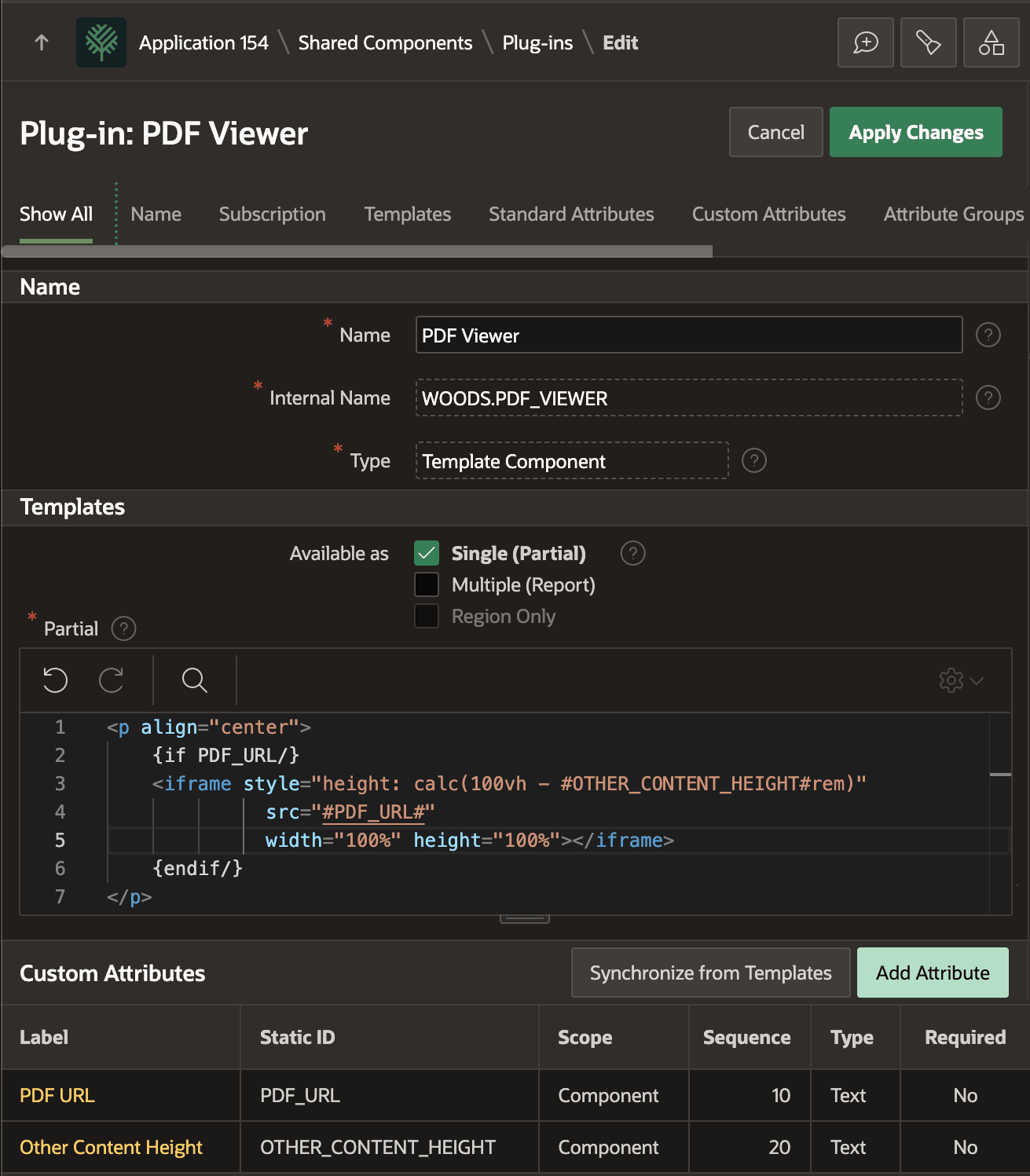This screenshot has width=1030, height=1176.
Task: Click the code editor minimap scrollbar
Action: 1000,775
